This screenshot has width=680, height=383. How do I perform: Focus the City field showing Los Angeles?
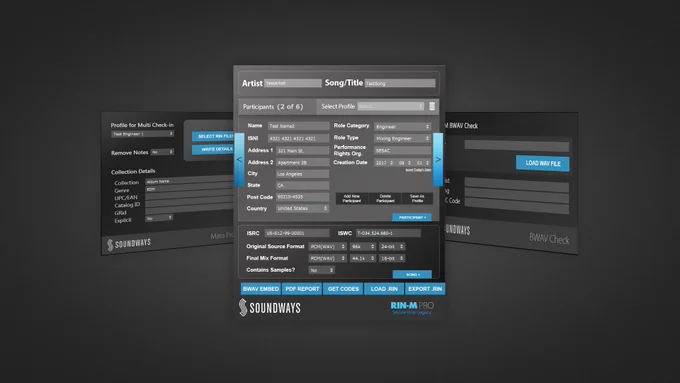tap(302, 174)
